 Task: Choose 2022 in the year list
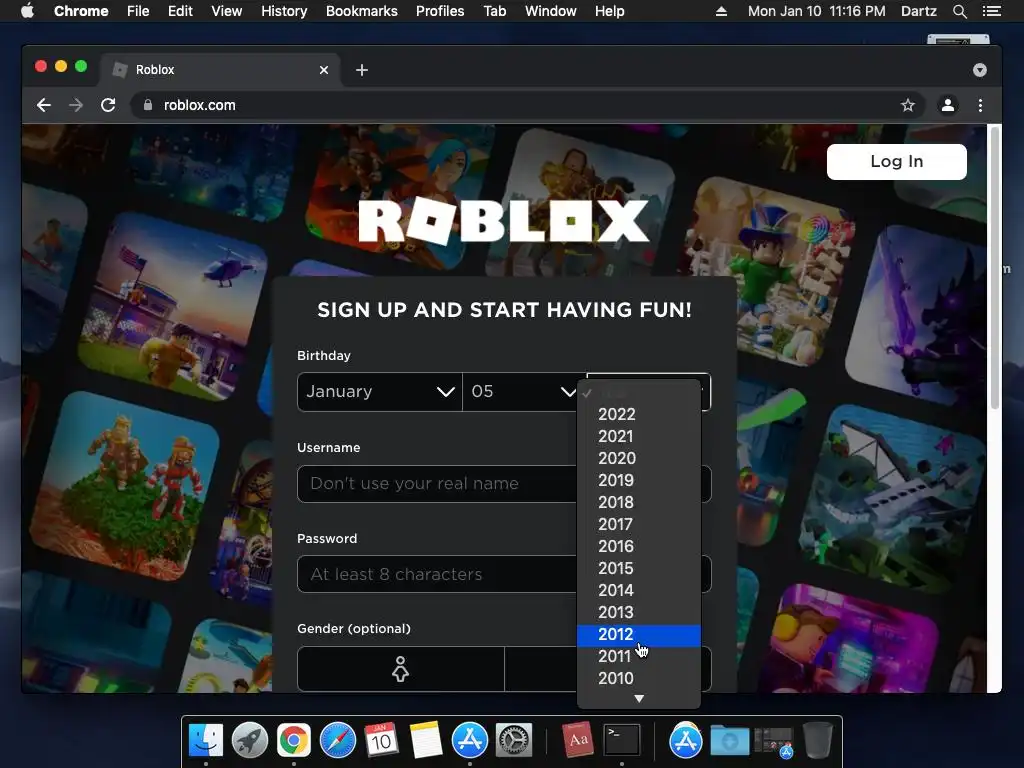point(639,414)
